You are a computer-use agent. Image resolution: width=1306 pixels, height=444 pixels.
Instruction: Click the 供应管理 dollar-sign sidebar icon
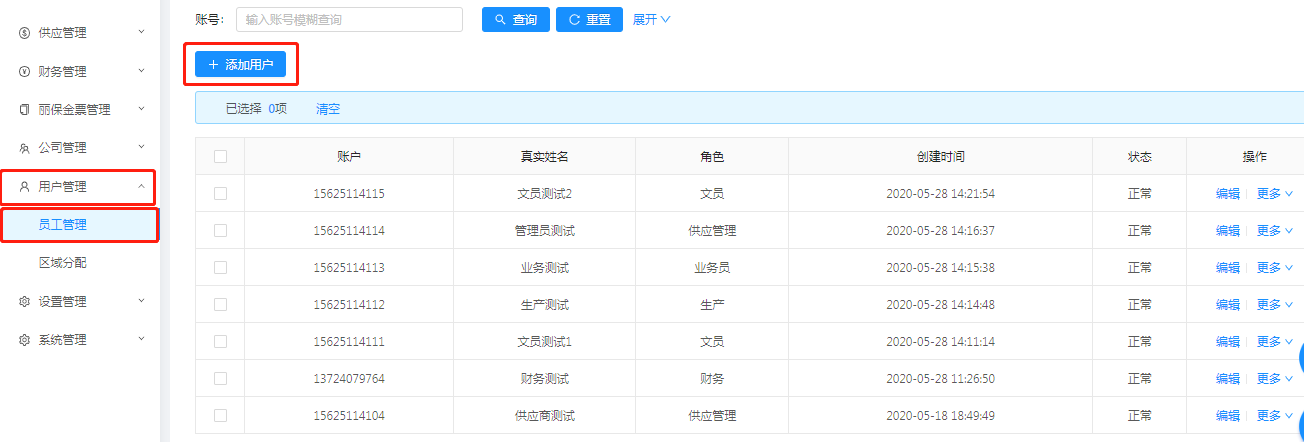pyautogui.click(x=24, y=33)
